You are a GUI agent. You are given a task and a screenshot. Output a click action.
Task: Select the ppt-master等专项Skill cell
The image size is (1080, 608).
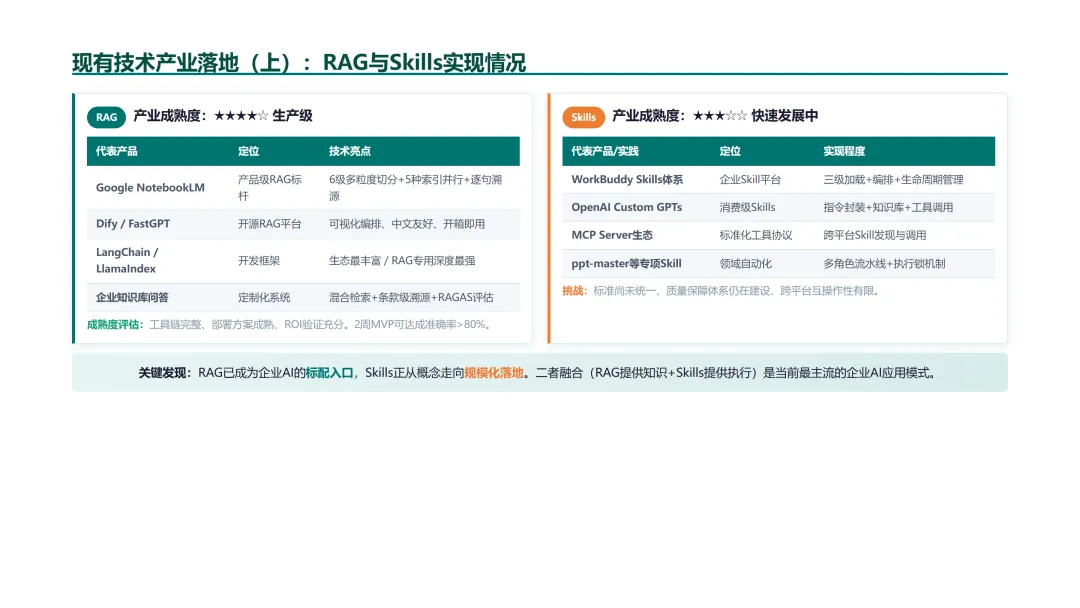[x=626, y=264]
